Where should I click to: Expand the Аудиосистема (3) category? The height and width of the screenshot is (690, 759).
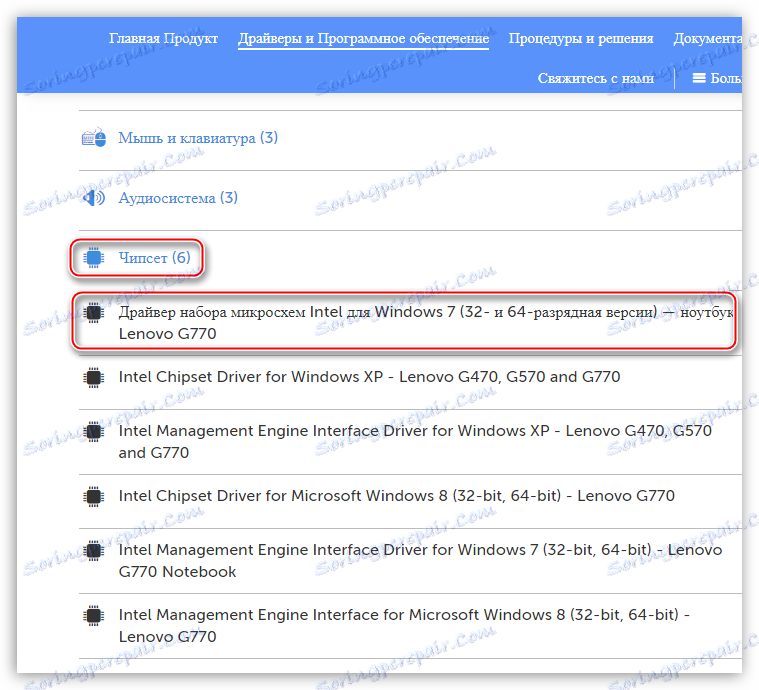[178, 198]
